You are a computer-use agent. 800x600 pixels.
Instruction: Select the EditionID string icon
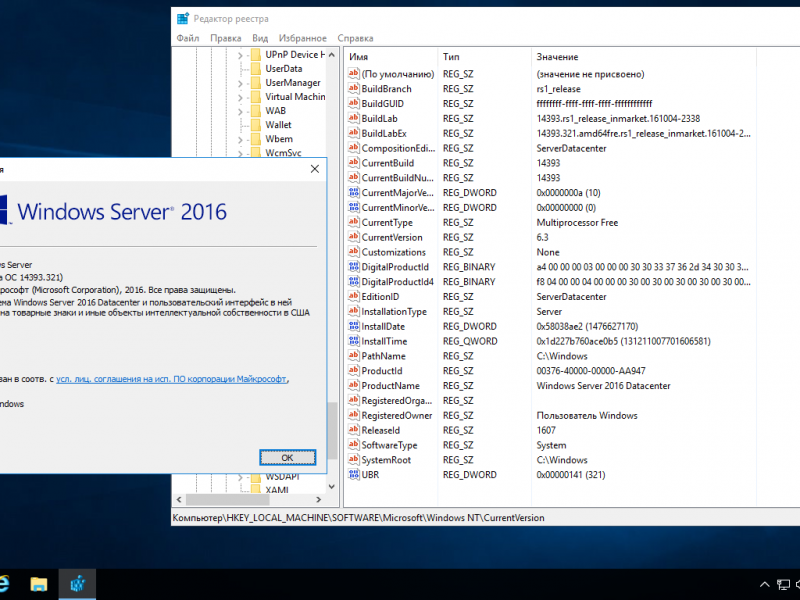[354, 296]
